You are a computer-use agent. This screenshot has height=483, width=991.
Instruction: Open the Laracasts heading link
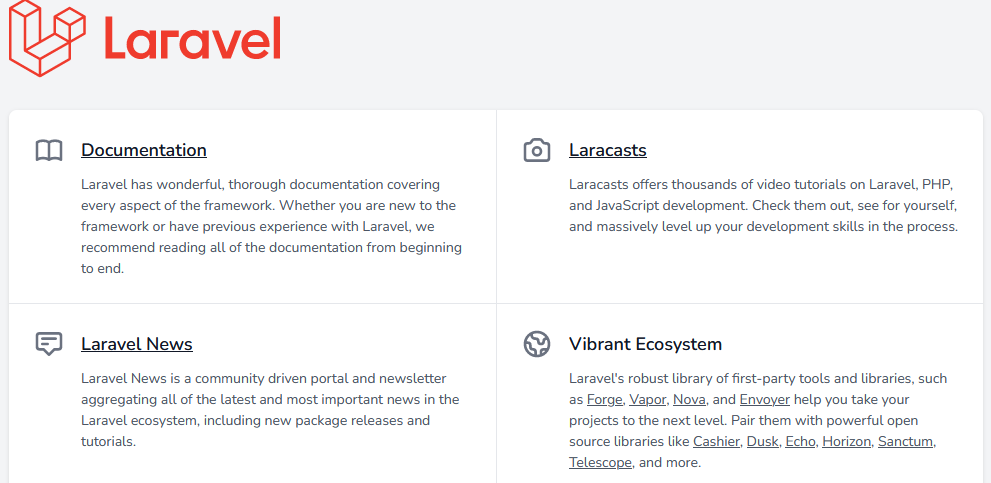coord(608,150)
